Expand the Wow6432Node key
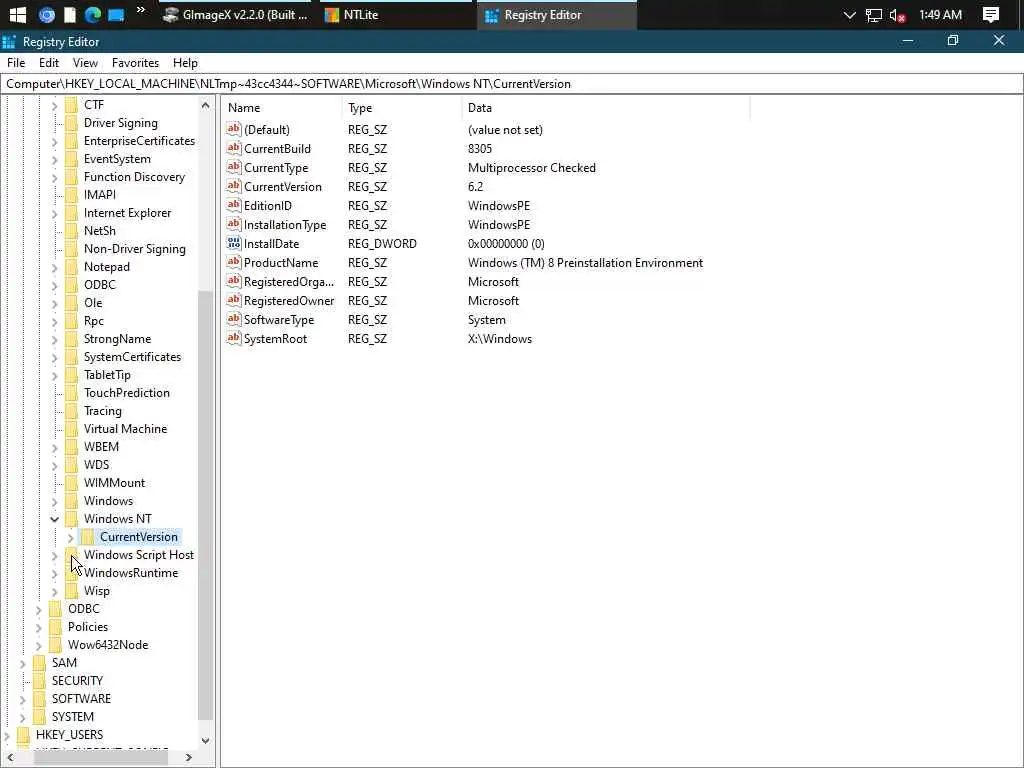The image size is (1024, 768). click(39, 645)
